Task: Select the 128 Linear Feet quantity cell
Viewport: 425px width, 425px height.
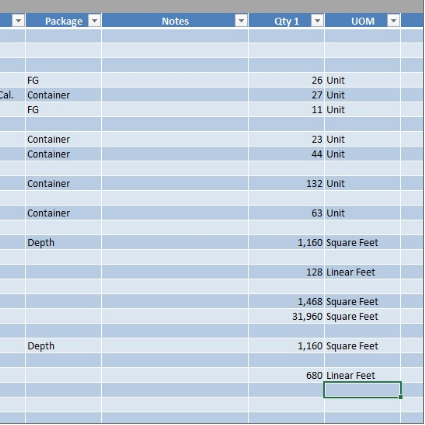Action: 286,272
